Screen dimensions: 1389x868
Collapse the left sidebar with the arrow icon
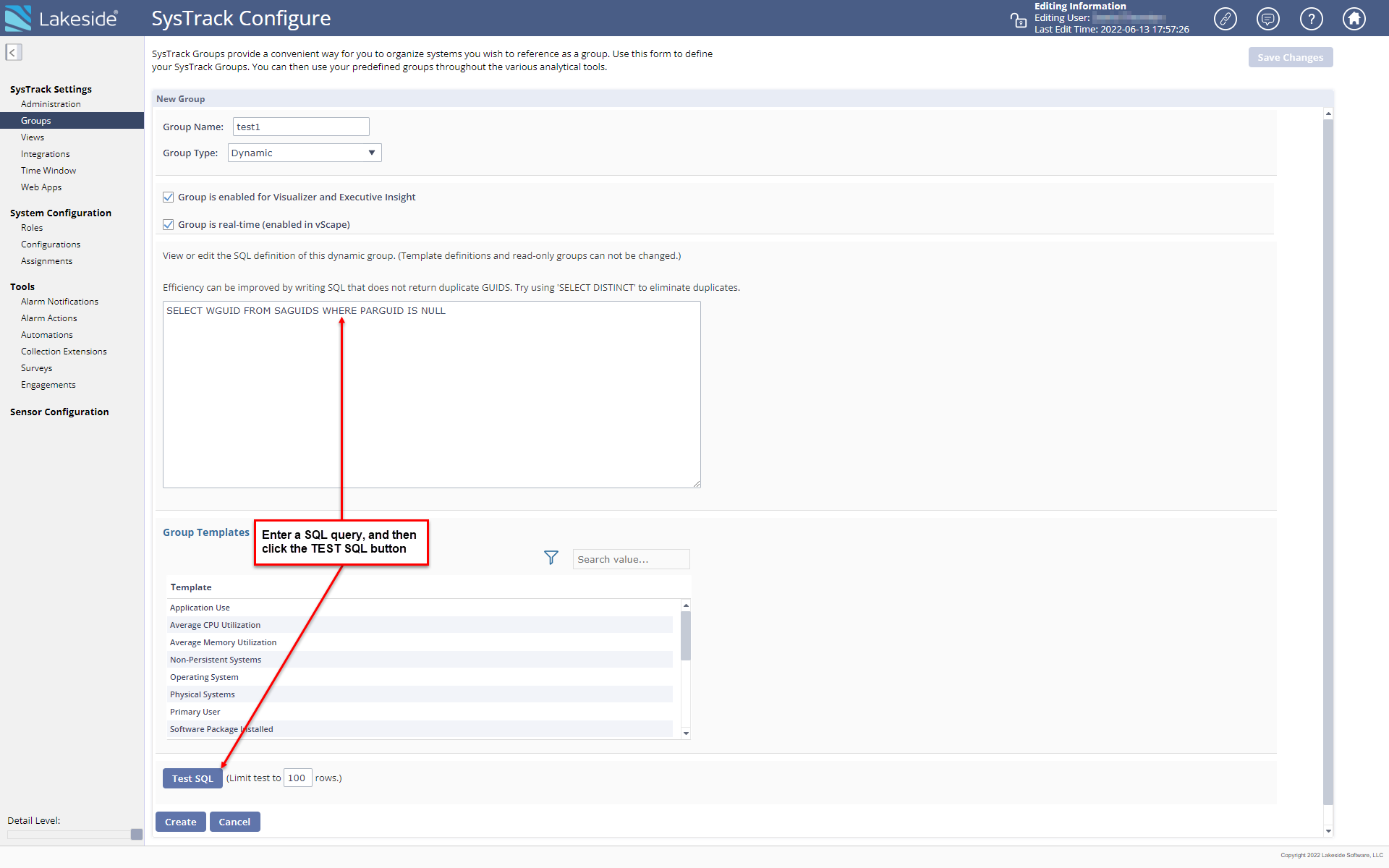13,52
